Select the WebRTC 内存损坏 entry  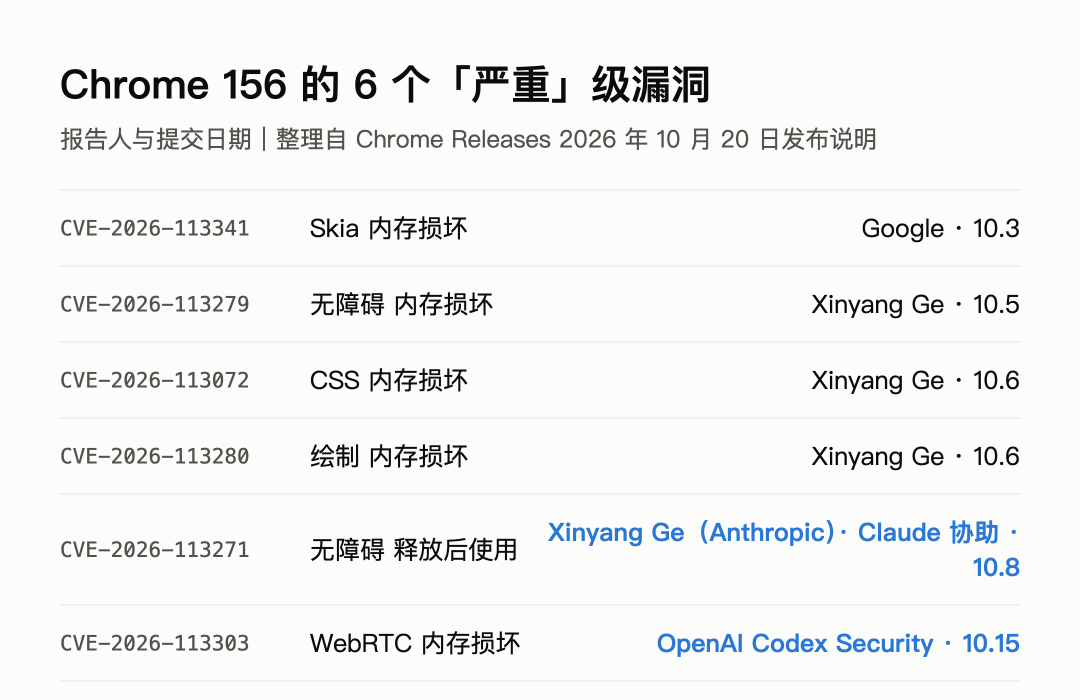tap(415, 643)
